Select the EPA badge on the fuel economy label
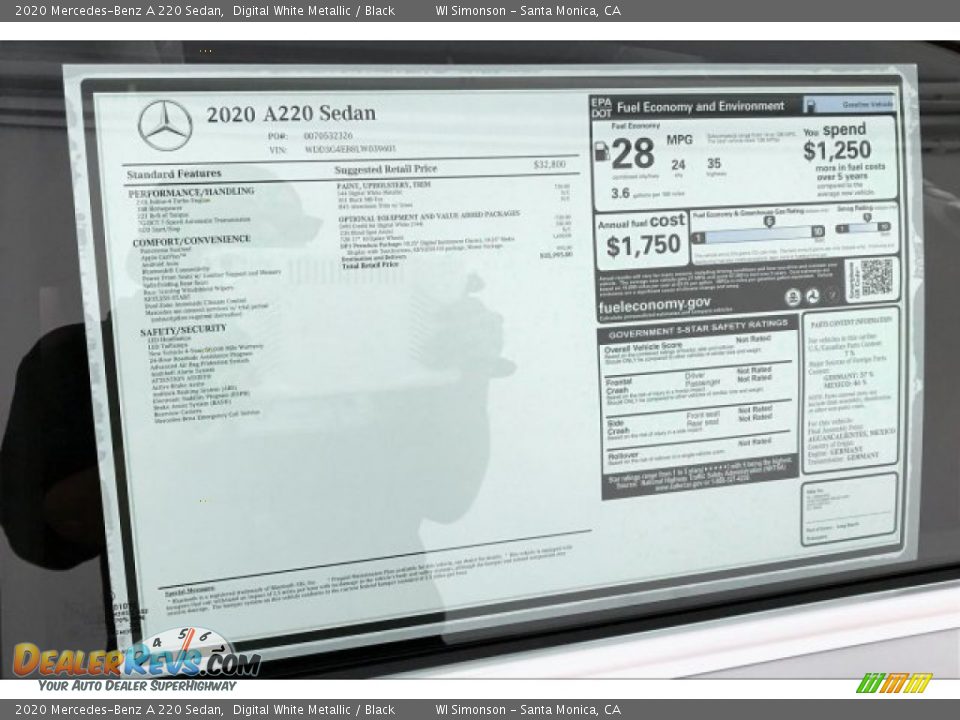 (600, 104)
